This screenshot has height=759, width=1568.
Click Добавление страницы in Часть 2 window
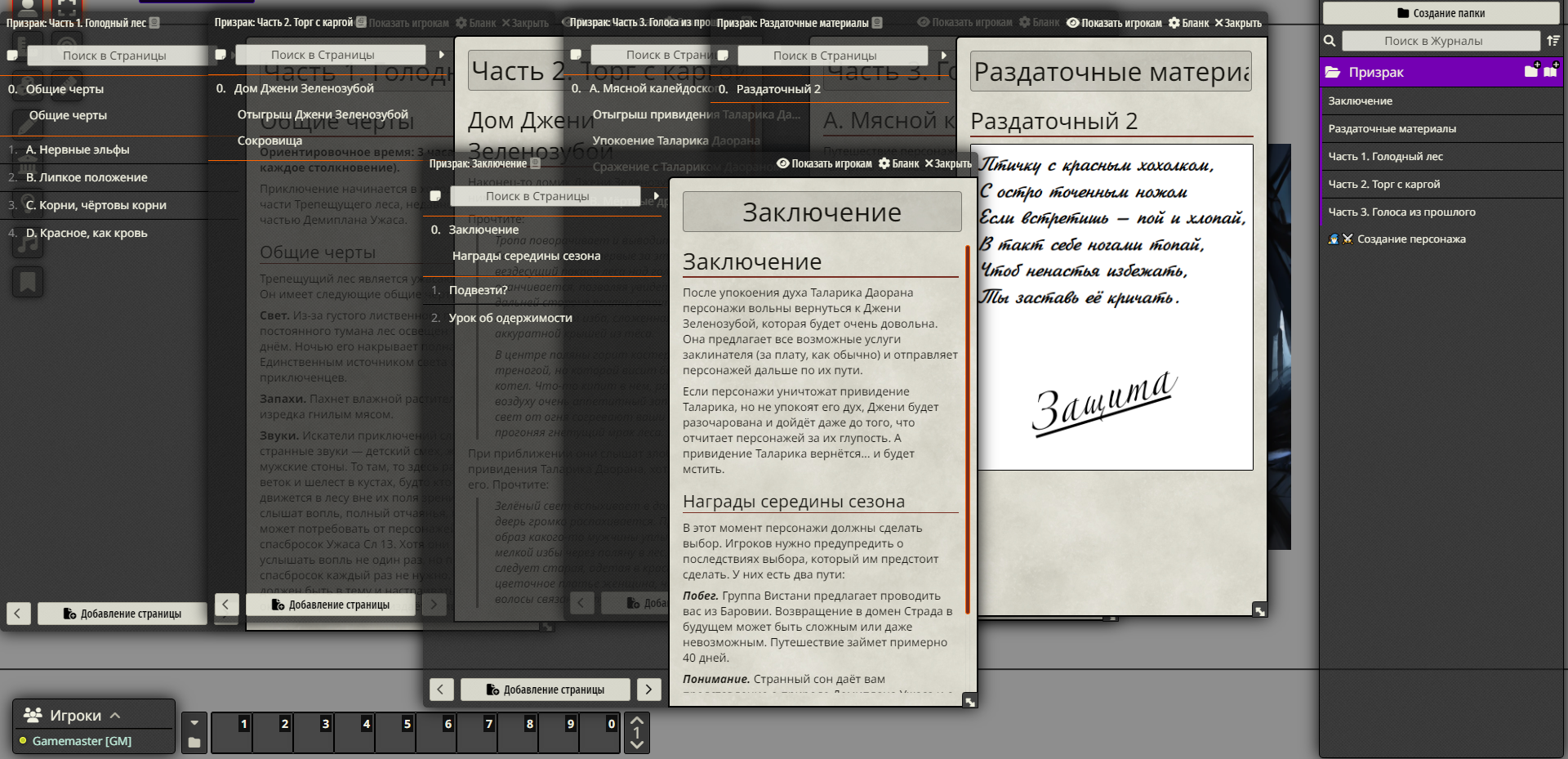331,605
